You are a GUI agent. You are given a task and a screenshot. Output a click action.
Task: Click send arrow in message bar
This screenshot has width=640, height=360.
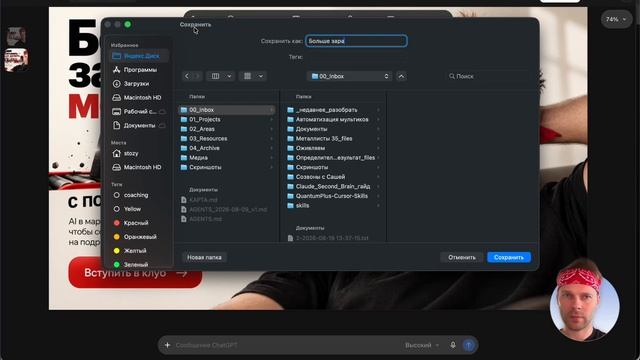(x=469, y=345)
